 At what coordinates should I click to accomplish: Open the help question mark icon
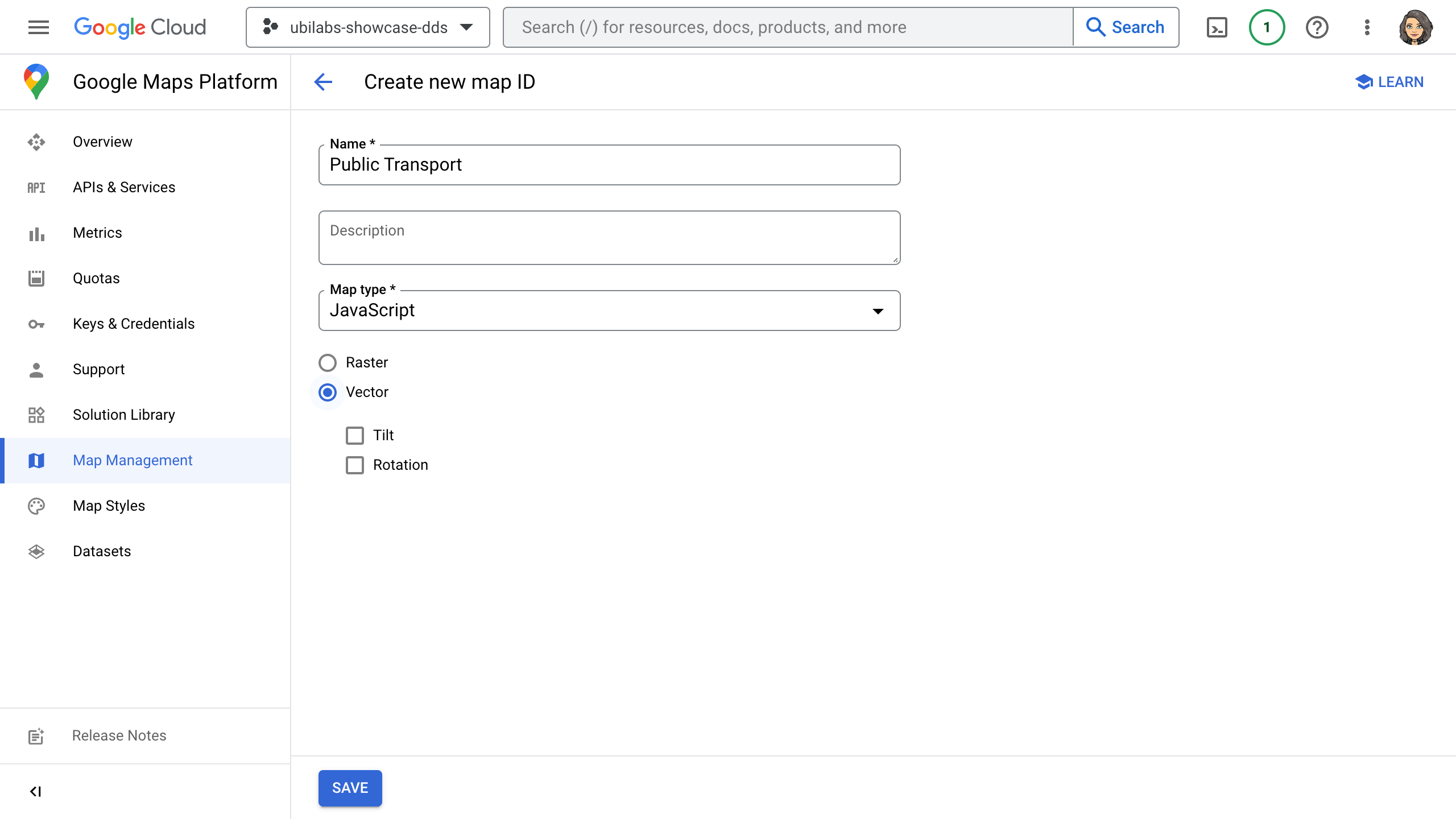tap(1317, 27)
